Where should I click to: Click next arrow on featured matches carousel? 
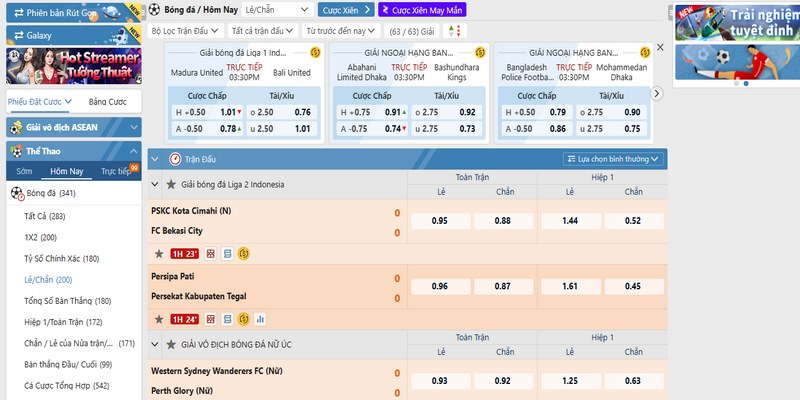tap(657, 93)
